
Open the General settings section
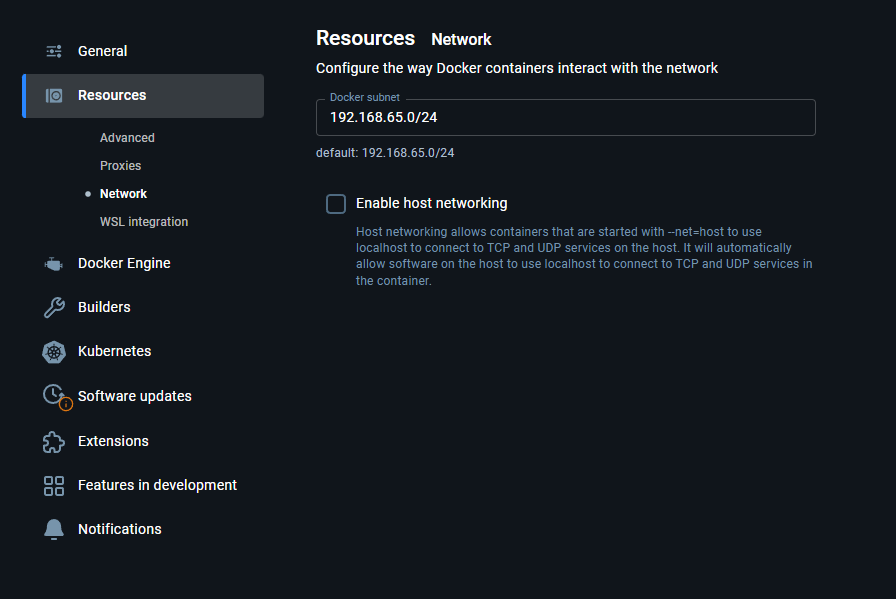[102, 51]
